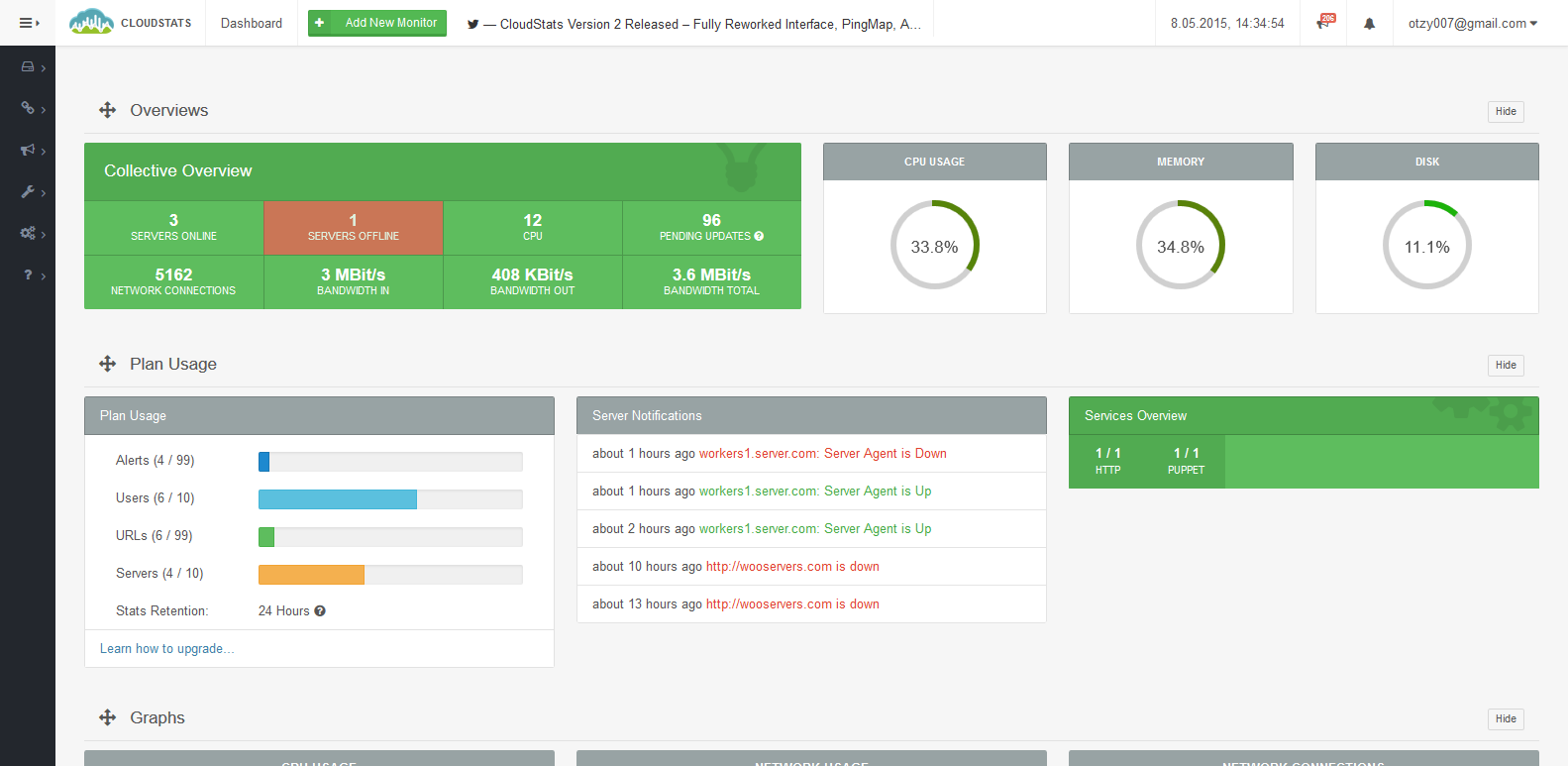Open the Dashboard tab in top bar
The height and width of the screenshot is (766, 1568).
pos(251,24)
